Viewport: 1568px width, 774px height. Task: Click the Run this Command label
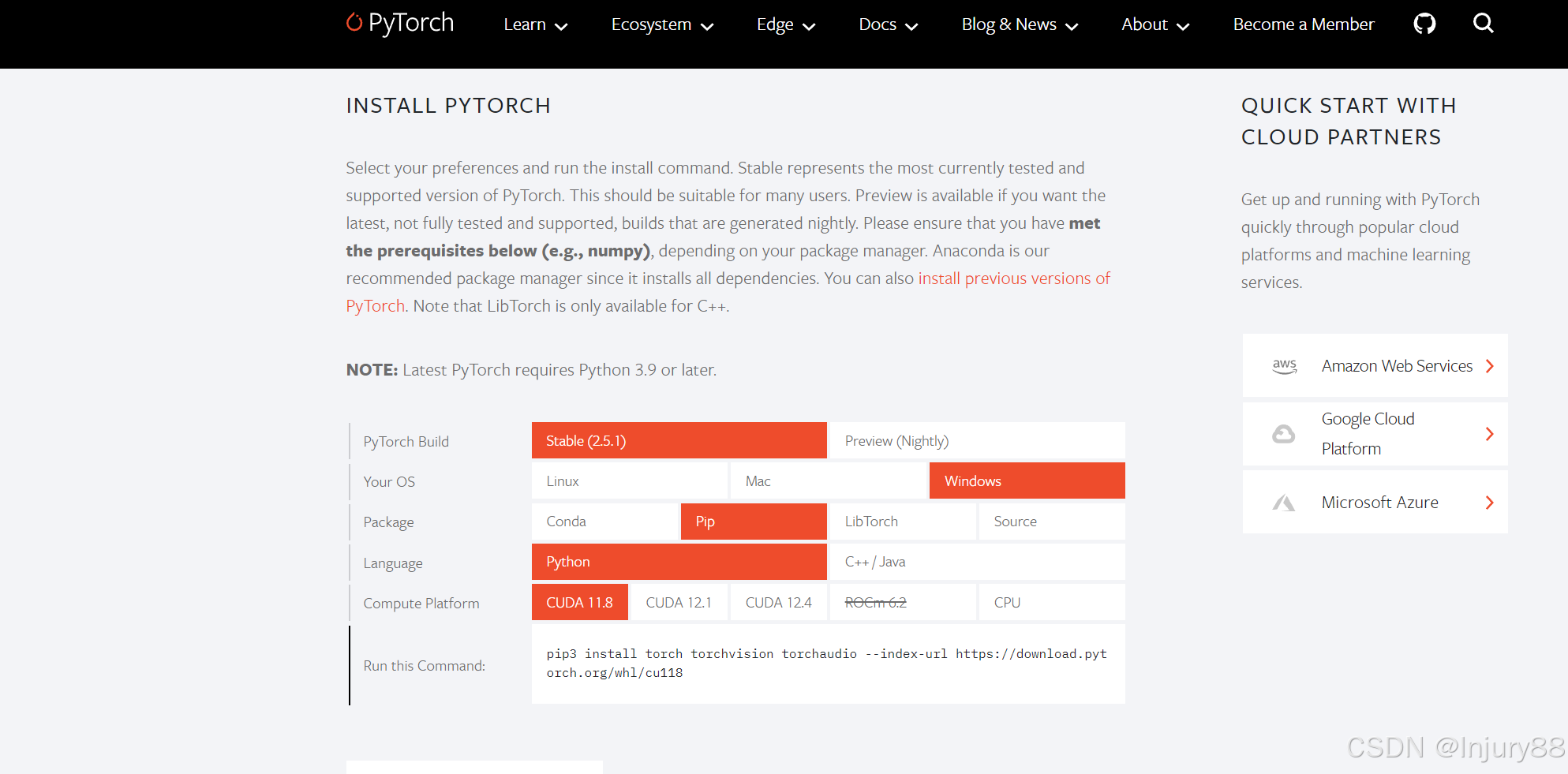point(425,666)
